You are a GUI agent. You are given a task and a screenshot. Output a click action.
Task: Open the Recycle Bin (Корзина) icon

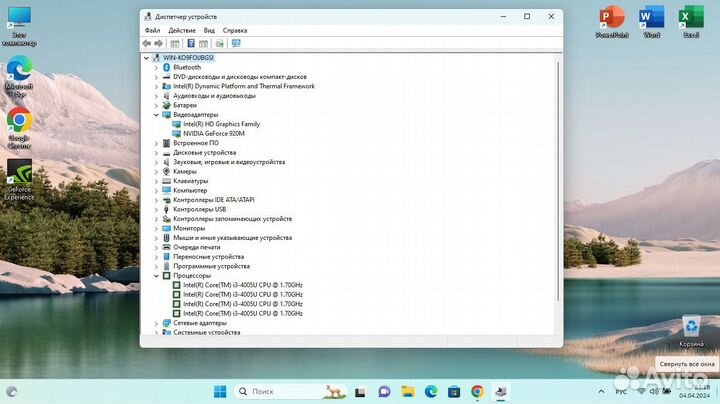click(x=691, y=331)
